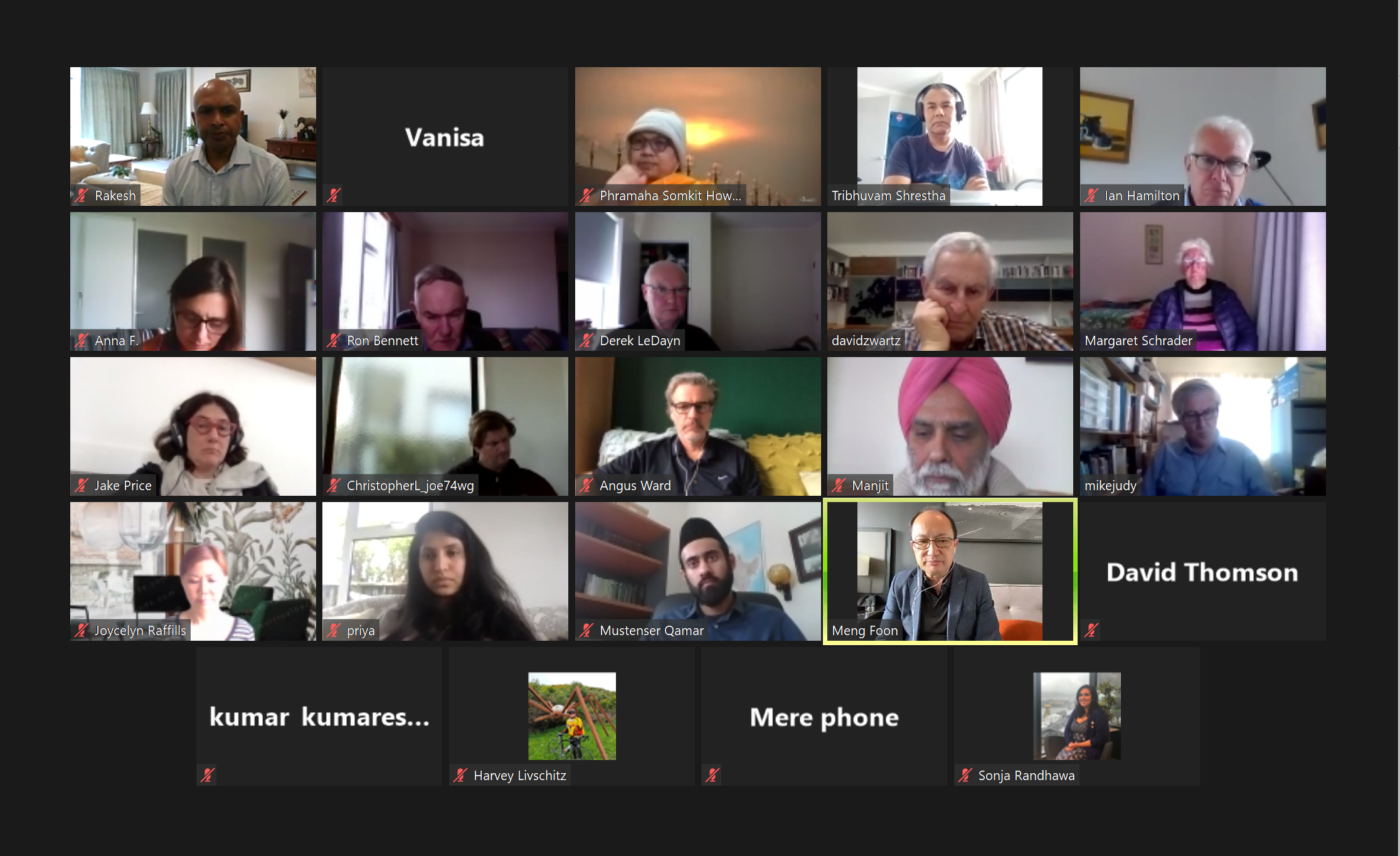This screenshot has width=1400, height=856.
Task: Click muted mic icon next to Ian Hamilton
Action: (x=1091, y=195)
